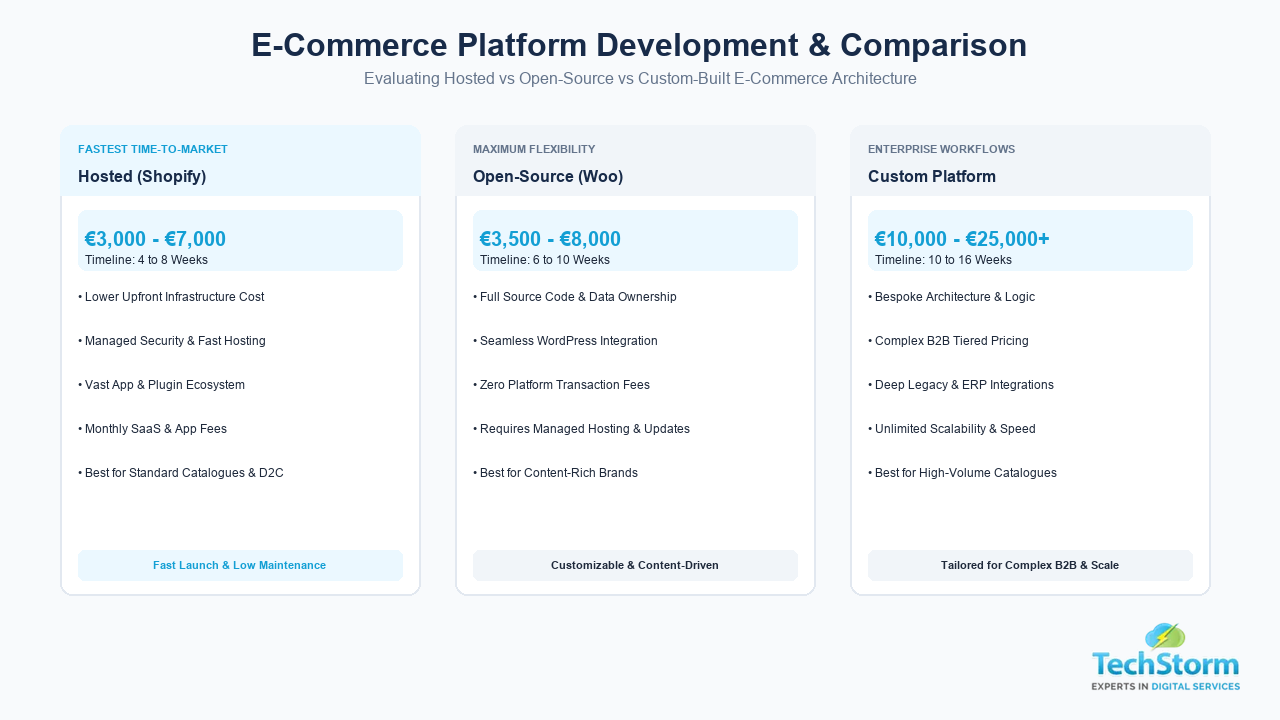Click the Fast Launch & Low Maintenance badge
The image size is (1280, 720).
coord(240,565)
